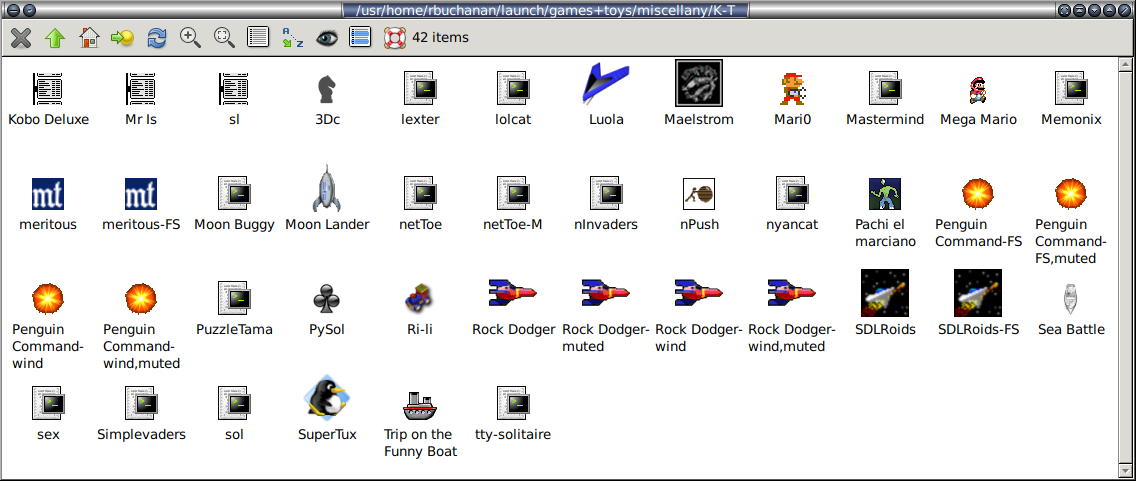
Task: Click the vertical scrollbar down arrow
Action: 1124,471
